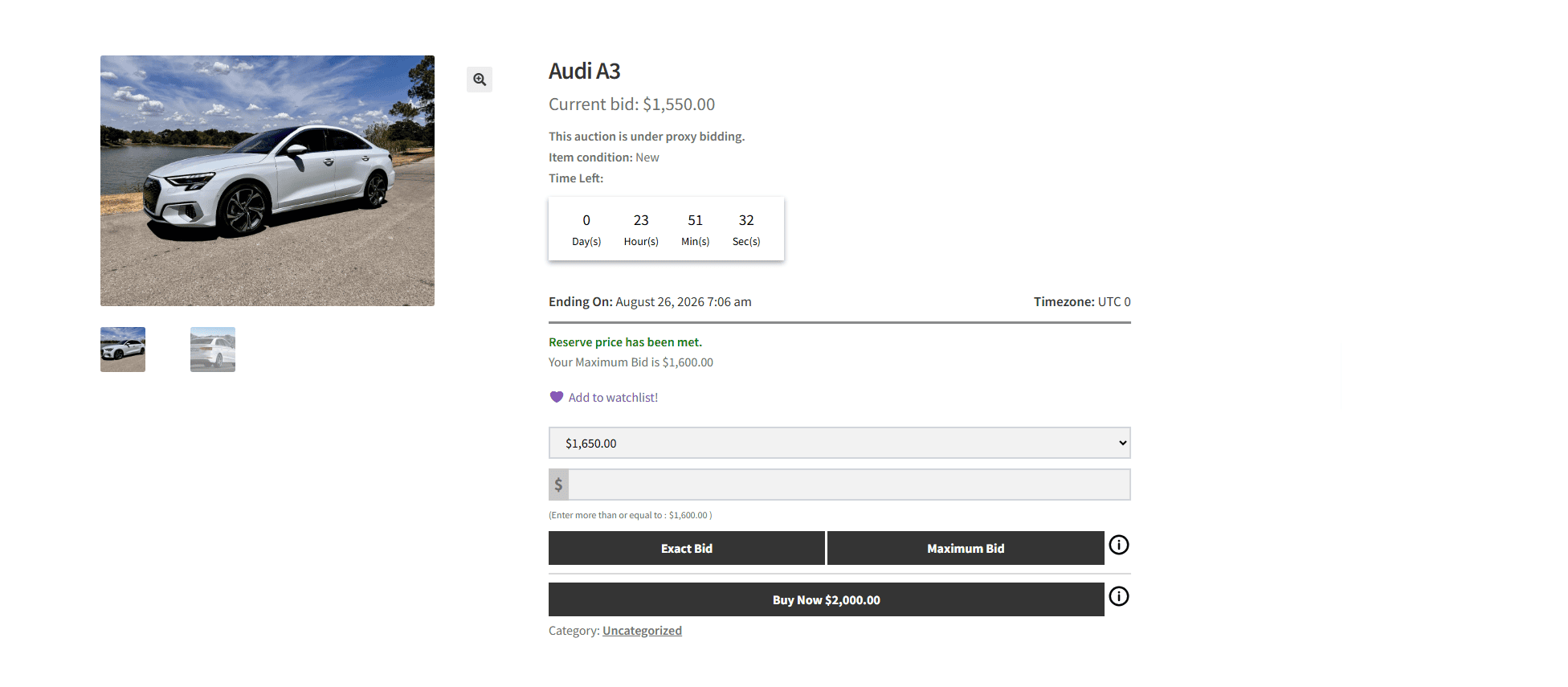Open the $1,650.00 bid amount dropdown
This screenshot has height=687, width=1568.
(839, 443)
